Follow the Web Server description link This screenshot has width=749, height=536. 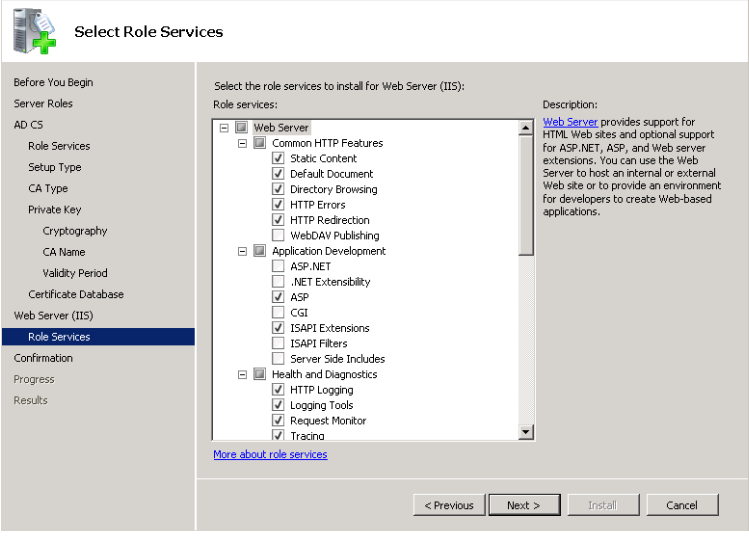point(570,122)
